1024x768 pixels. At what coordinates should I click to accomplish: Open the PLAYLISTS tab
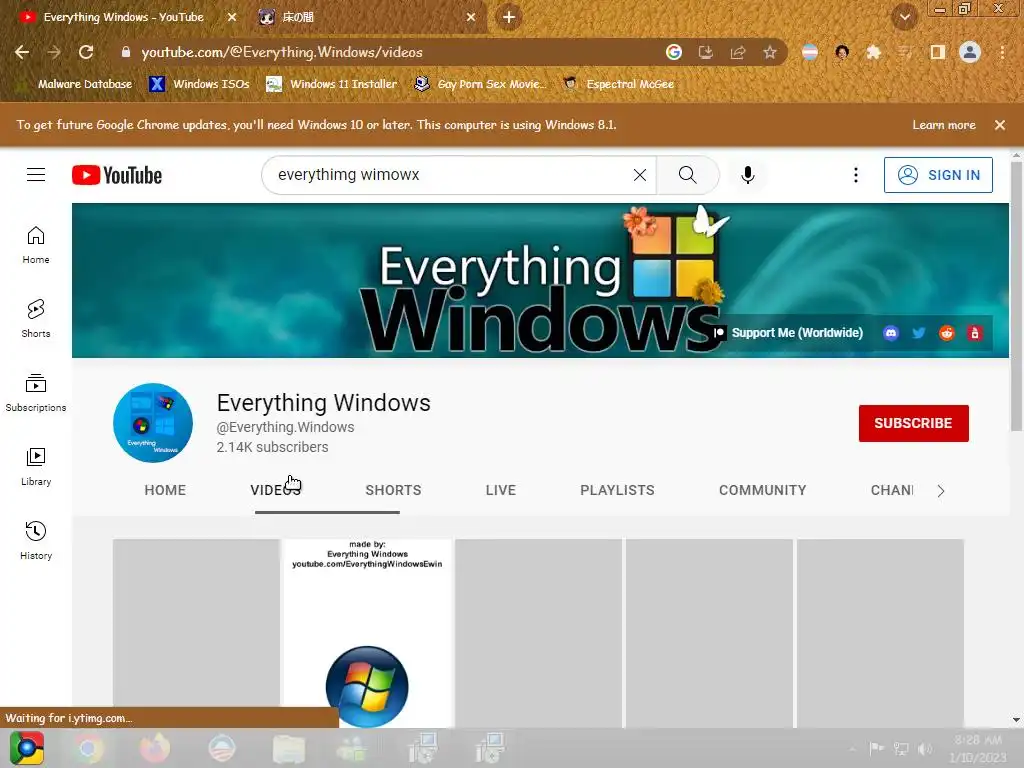(617, 490)
